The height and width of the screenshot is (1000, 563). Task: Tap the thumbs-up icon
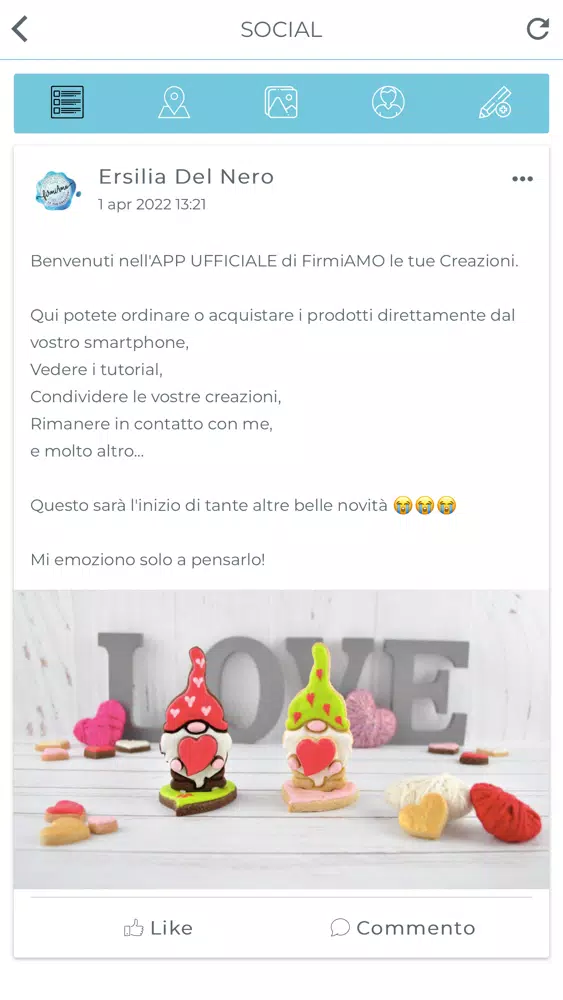(133, 928)
